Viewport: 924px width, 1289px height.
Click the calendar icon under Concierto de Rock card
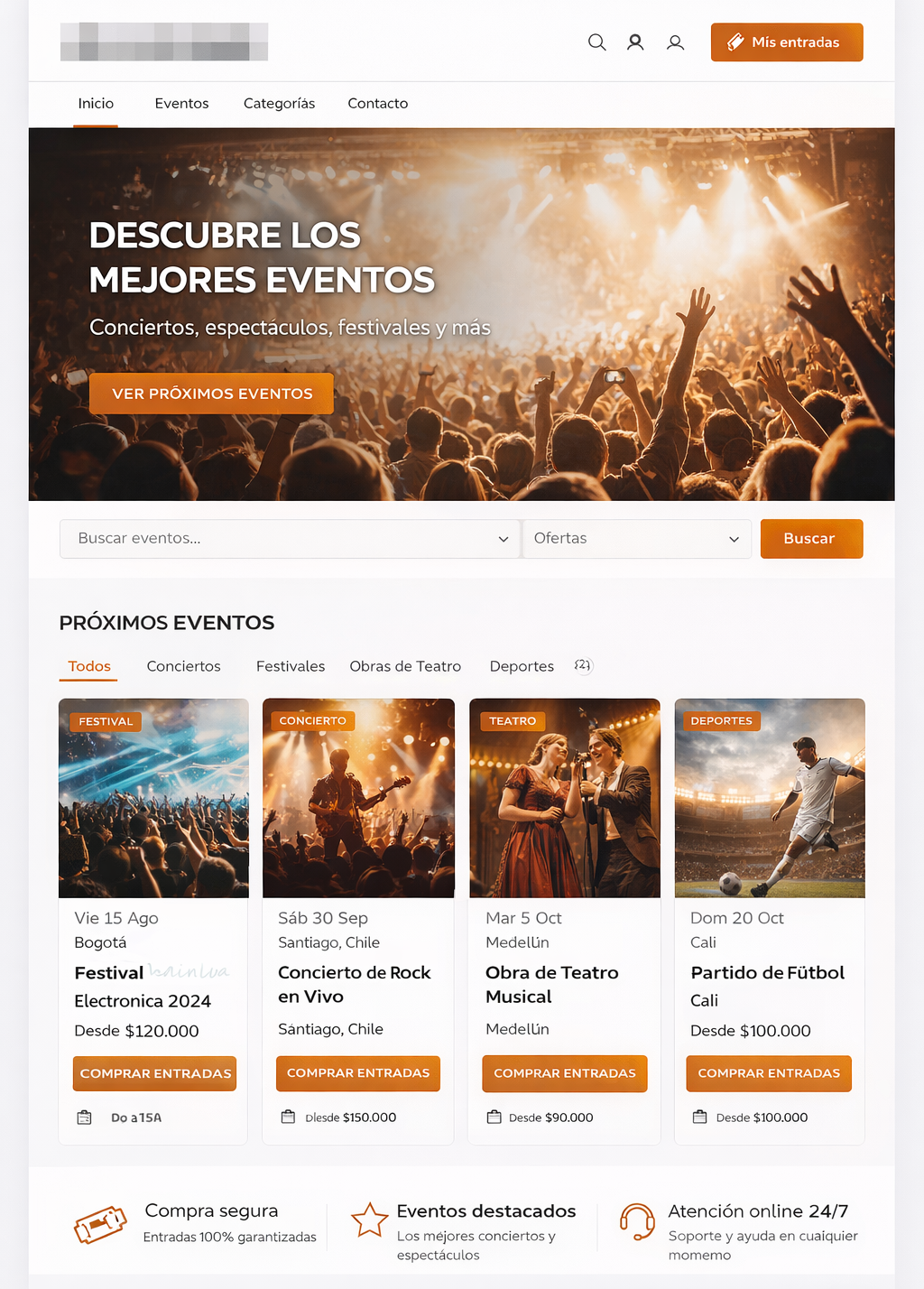coord(288,1117)
